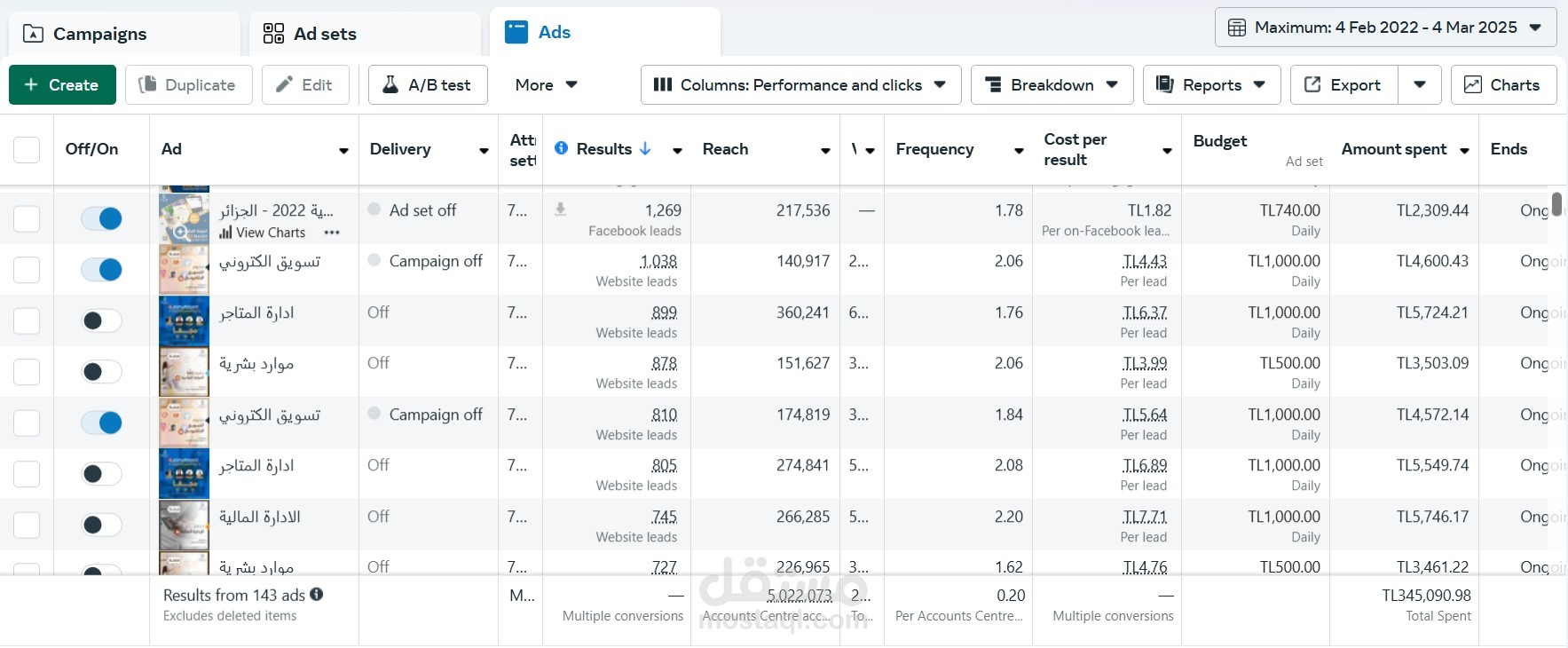Open the three-dots menu beside View Charts
Viewport: 1568px width, 648px height.
332,233
